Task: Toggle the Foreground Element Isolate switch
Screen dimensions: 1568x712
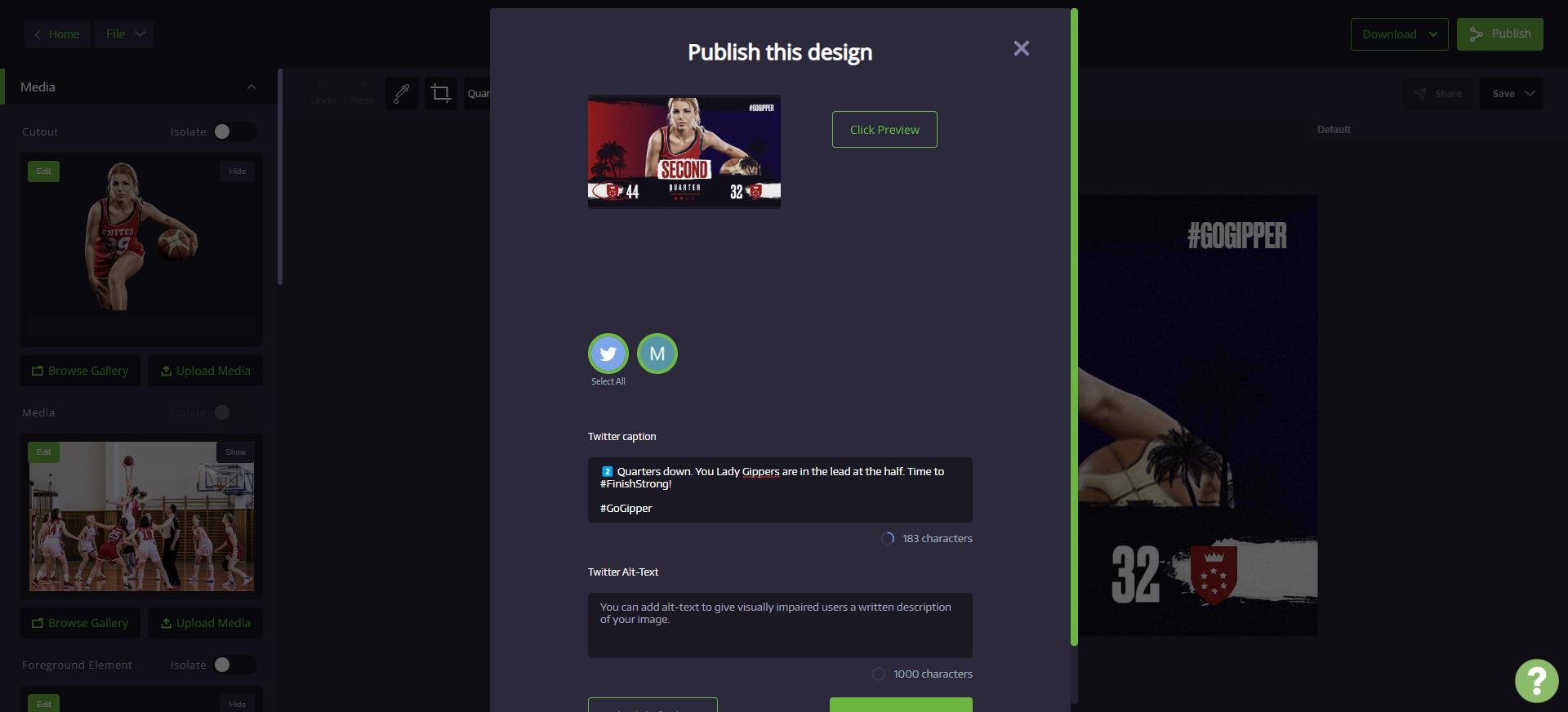Action: pyautogui.click(x=233, y=665)
